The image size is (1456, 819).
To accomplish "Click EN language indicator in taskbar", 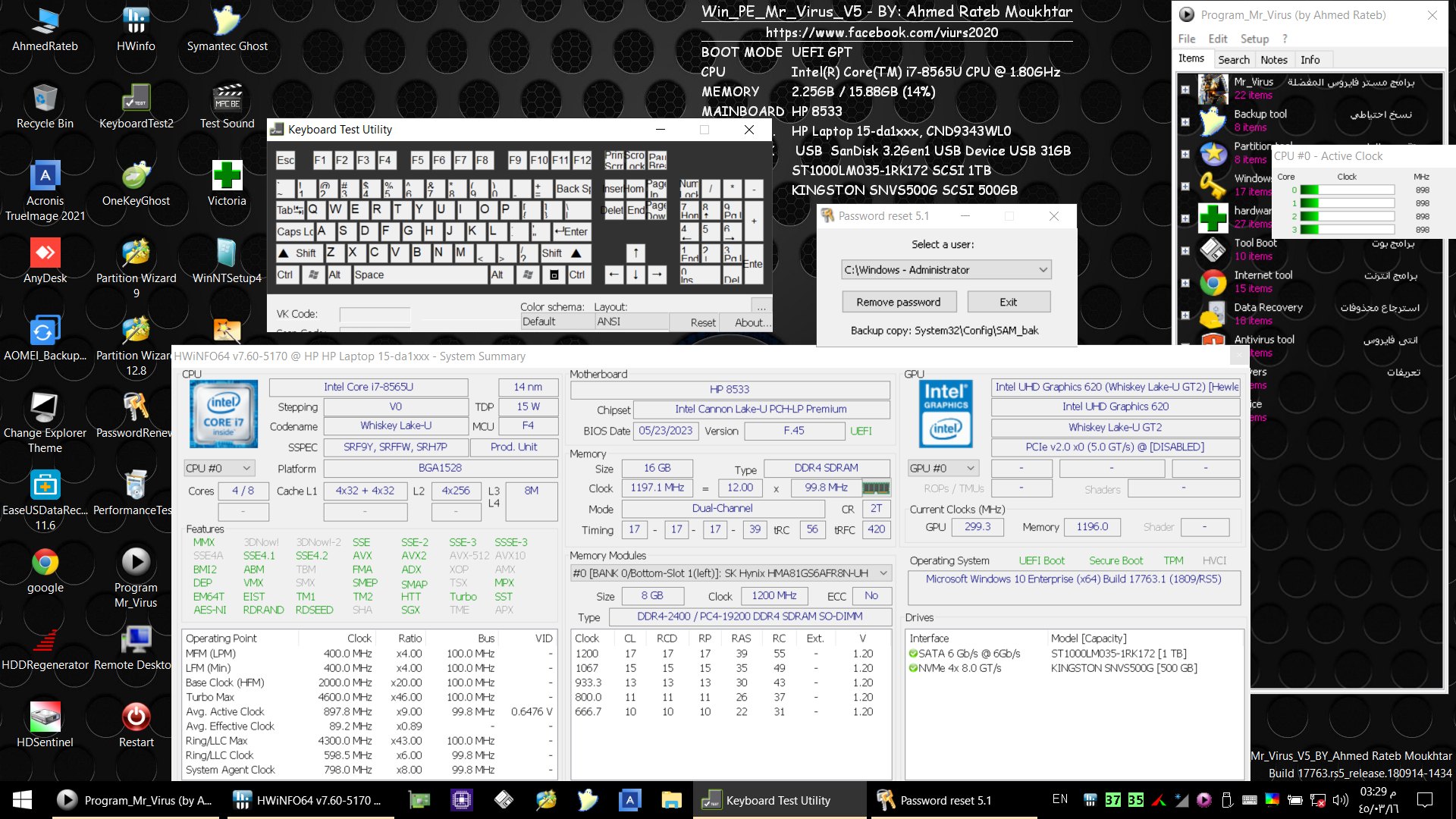I will (1059, 799).
